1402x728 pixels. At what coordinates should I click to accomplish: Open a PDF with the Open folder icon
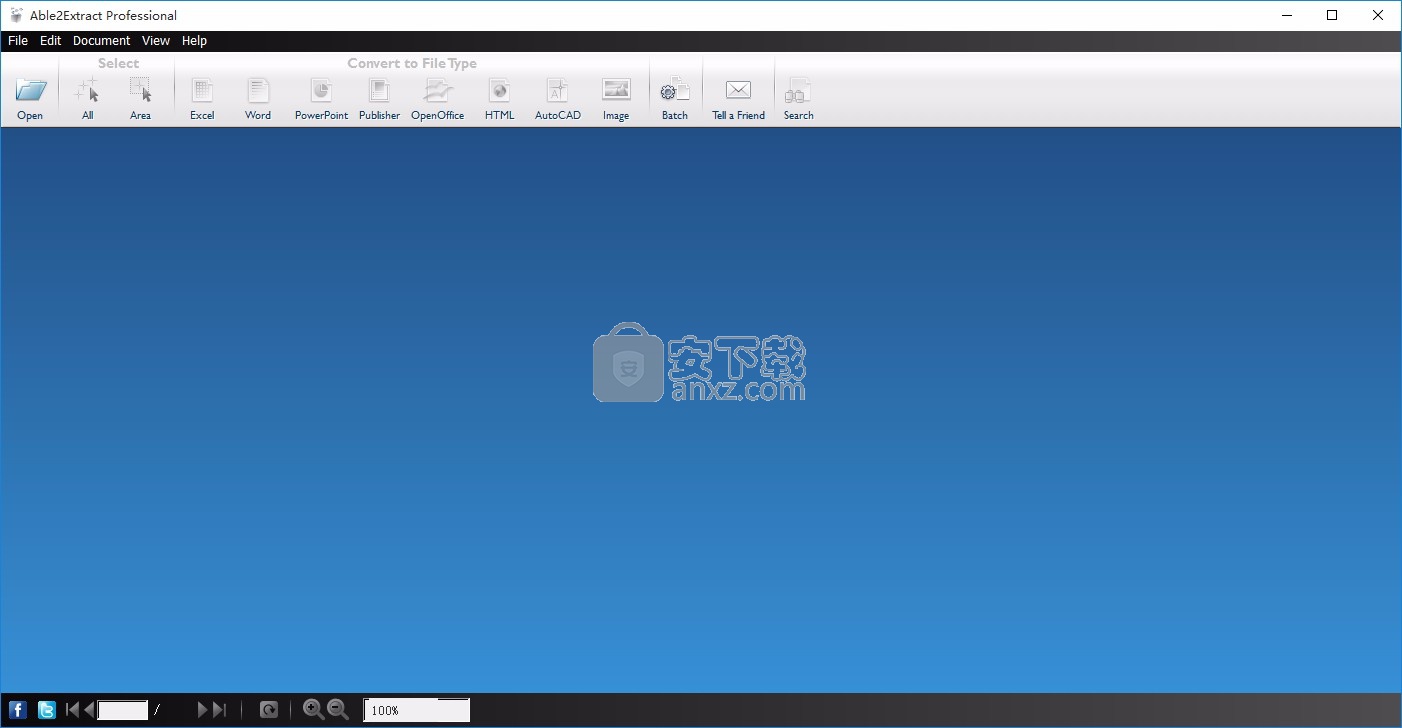click(x=31, y=91)
